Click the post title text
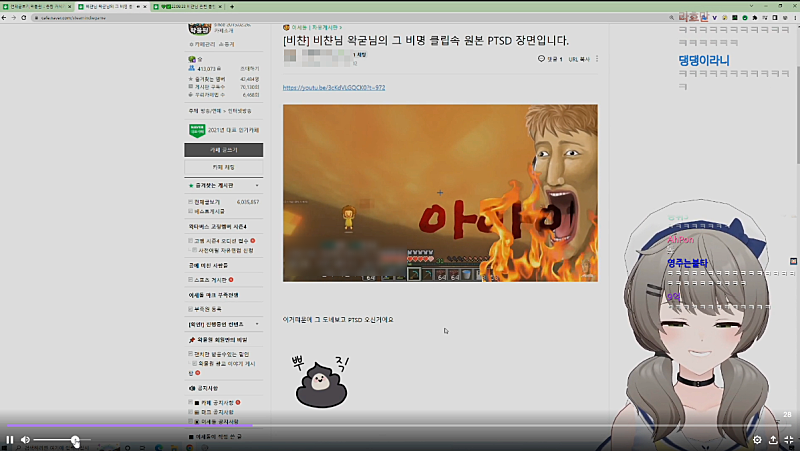The width and height of the screenshot is (800, 451). (x=426, y=40)
